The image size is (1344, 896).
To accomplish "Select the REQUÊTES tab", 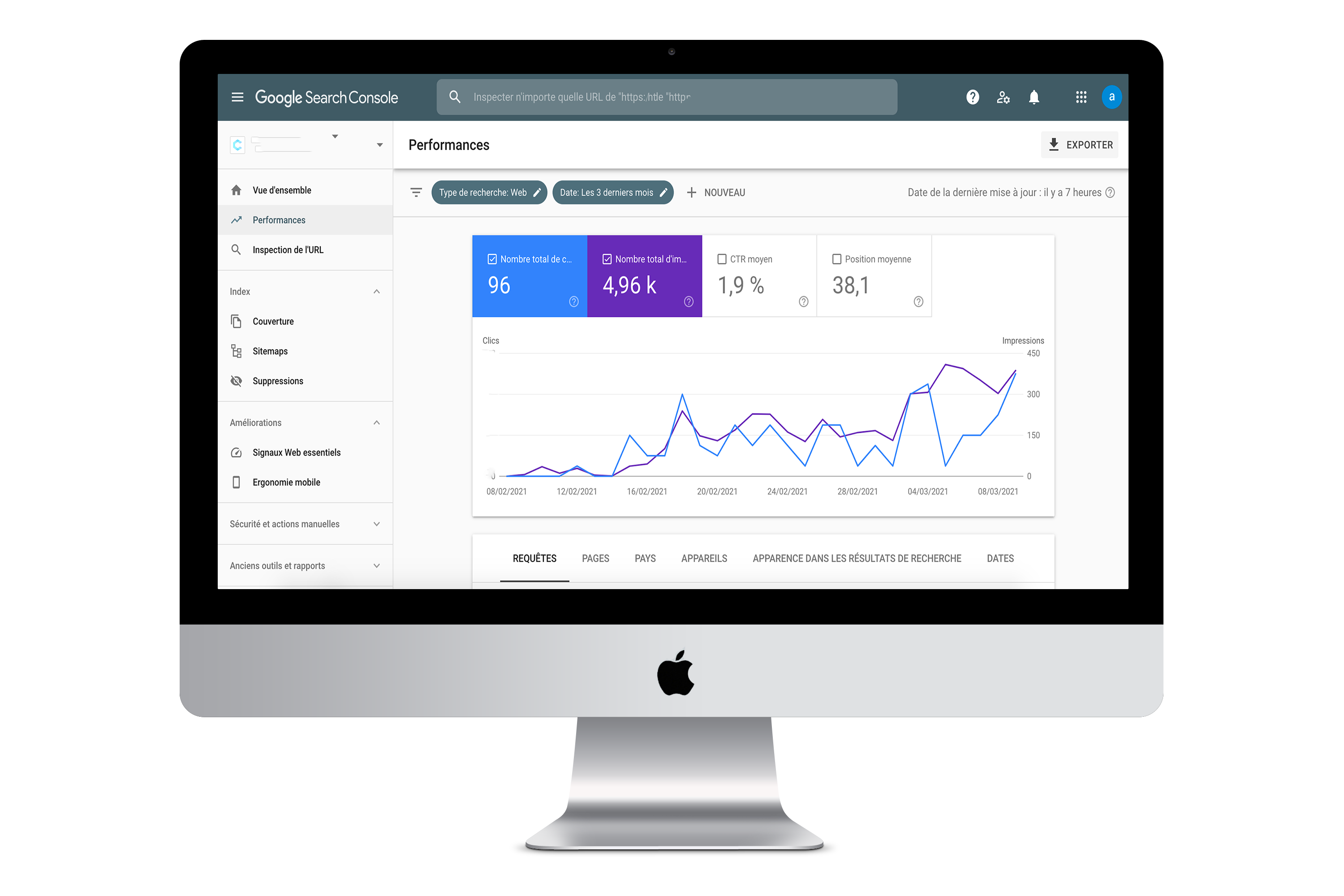I will pos(535,558).
